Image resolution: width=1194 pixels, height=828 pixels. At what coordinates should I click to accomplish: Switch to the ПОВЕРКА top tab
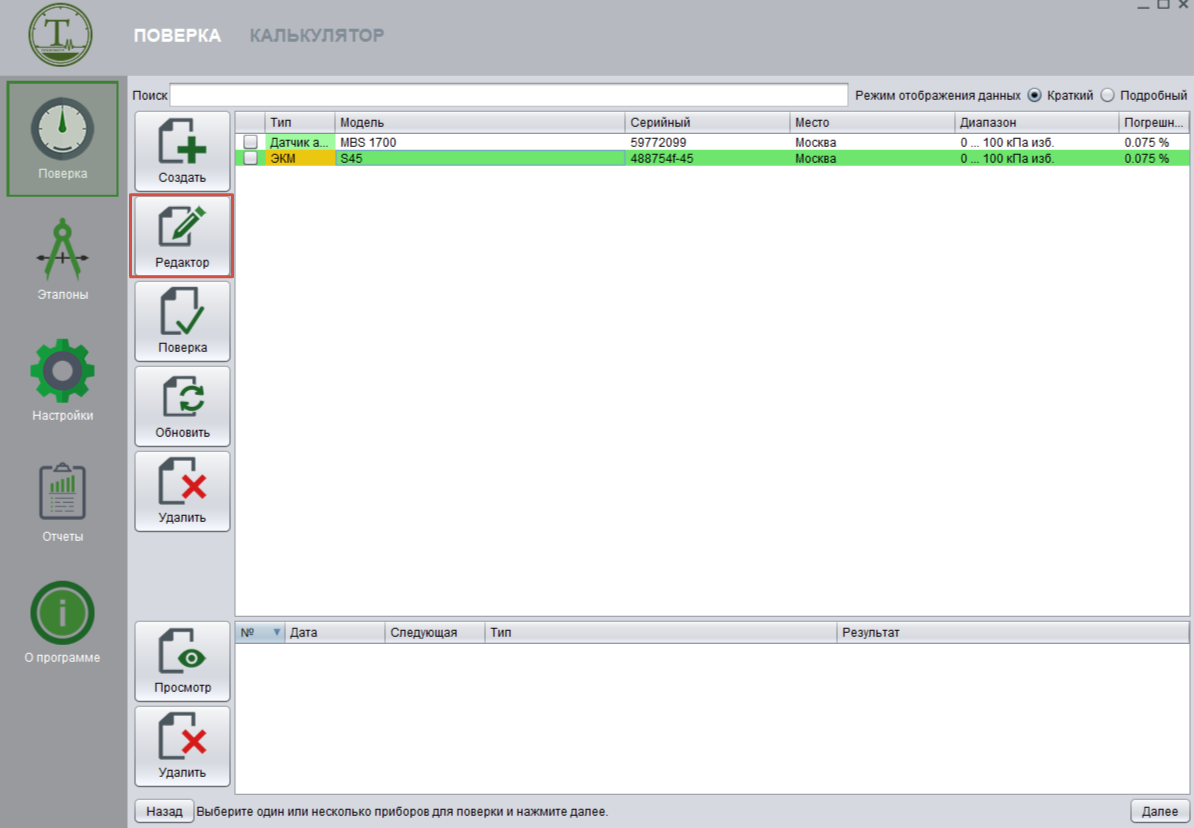click(177, 36)
